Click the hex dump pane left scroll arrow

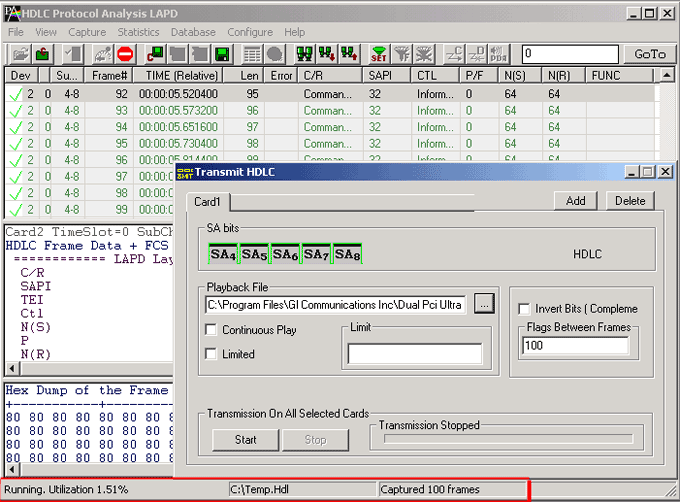(x=12, y=469)
